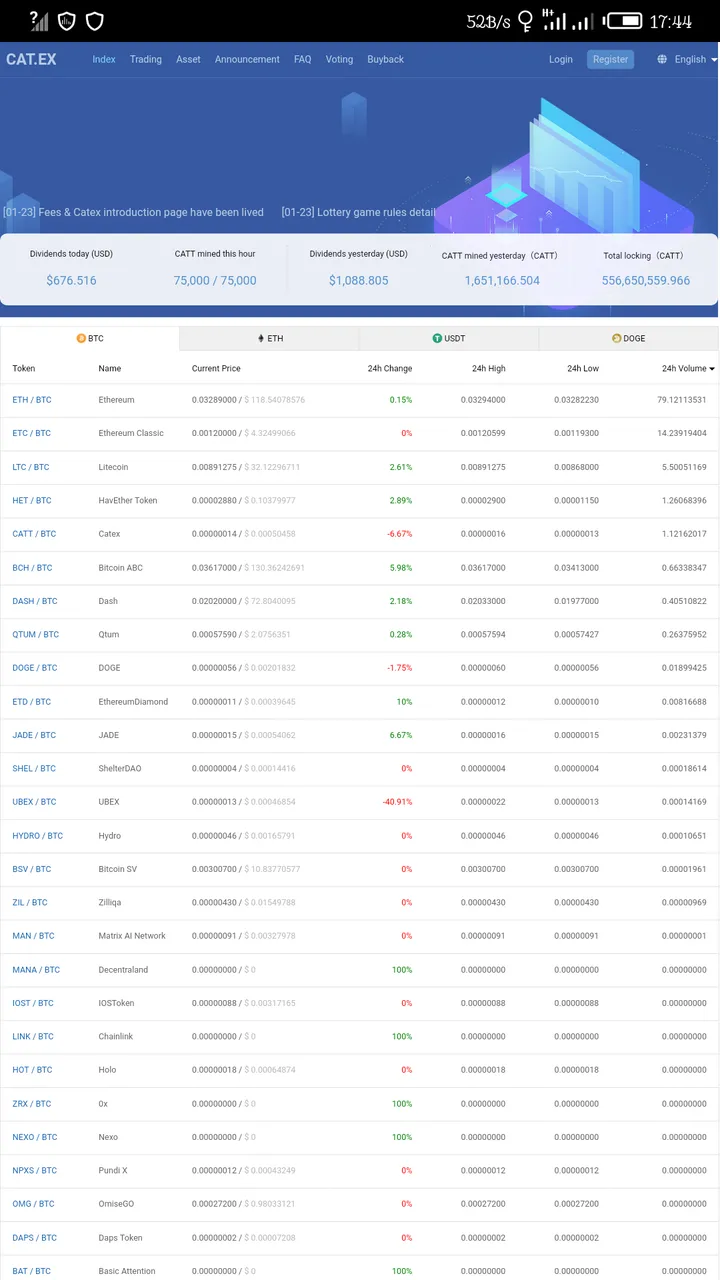Image resolution: width=720 pixels, height=1280 pixels.
Task: Open the LINK / BTC pair
Action: [x=33, y=1037]
